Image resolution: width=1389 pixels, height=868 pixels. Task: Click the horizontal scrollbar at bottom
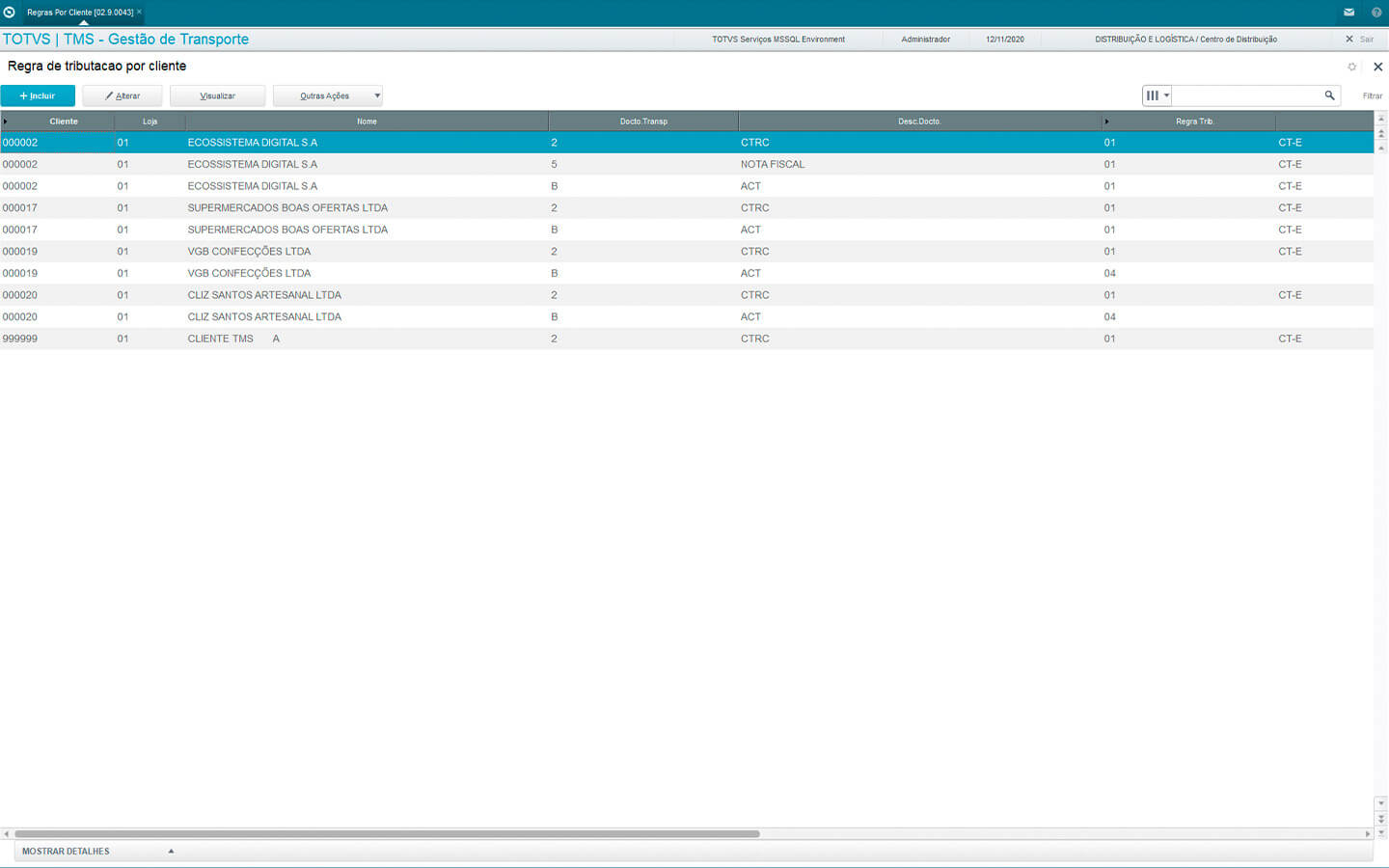pyautogui.click(x=386, y=833)
